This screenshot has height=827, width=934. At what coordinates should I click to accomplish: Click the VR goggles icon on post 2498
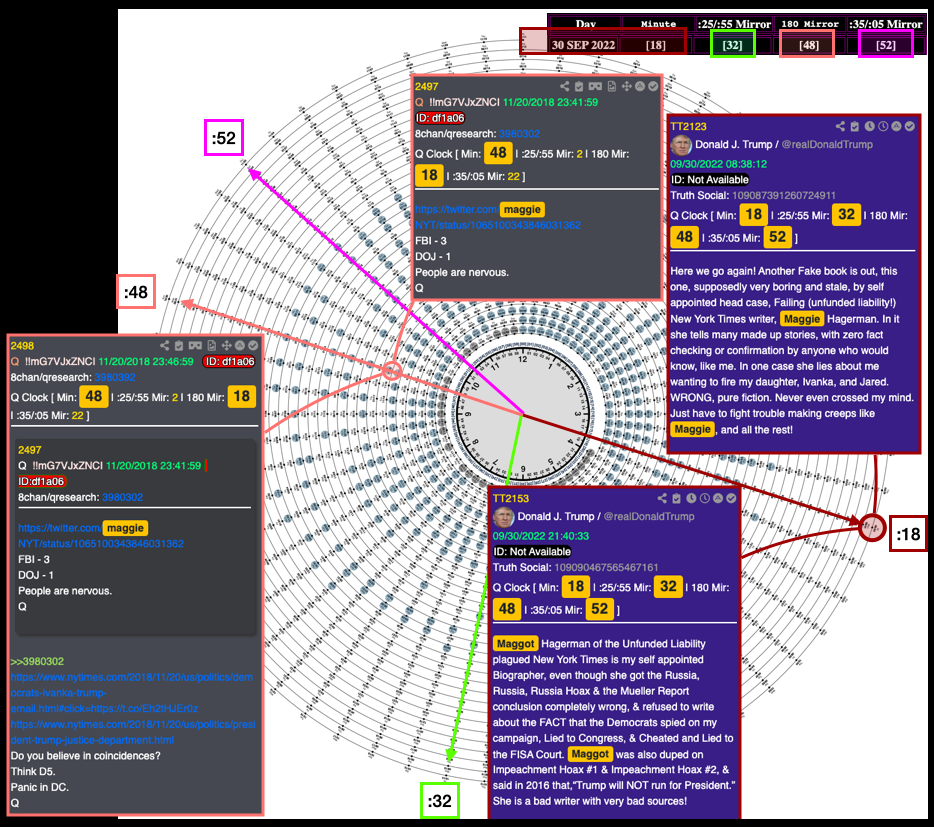click(x=195, y=345)
